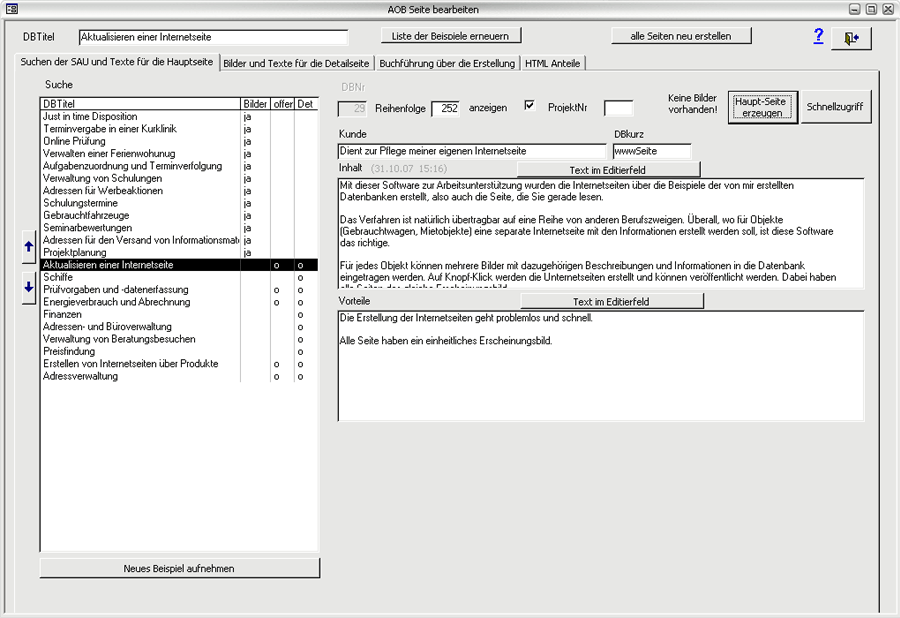Select list row Verwalten einer Ferienwohunug
The height and width of the screenshot is (618, 900).
point(179,154)
